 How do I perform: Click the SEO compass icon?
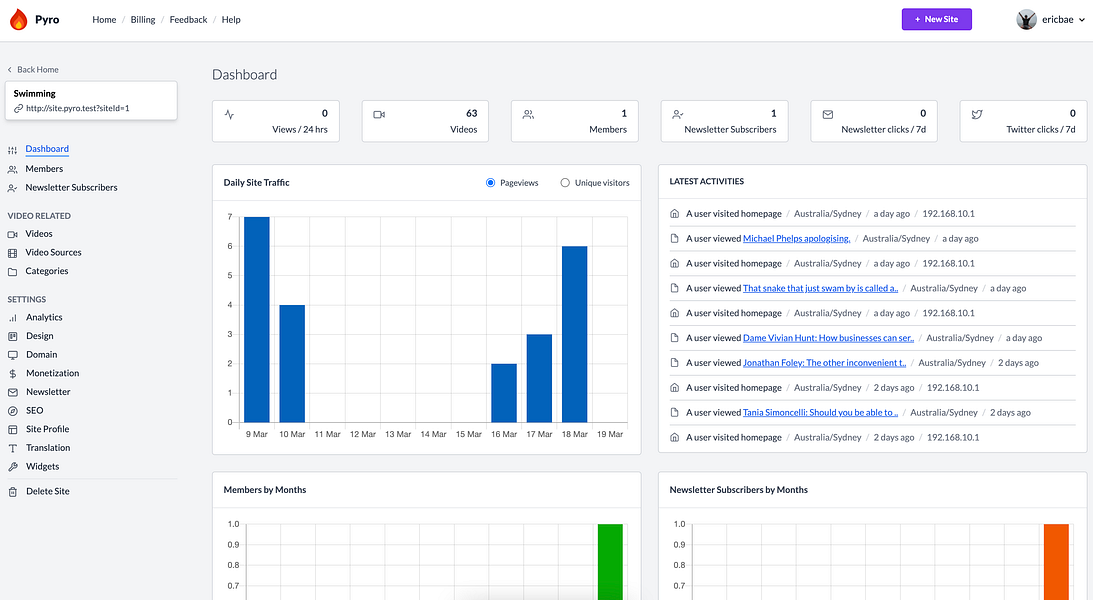(x=13, y=411)
